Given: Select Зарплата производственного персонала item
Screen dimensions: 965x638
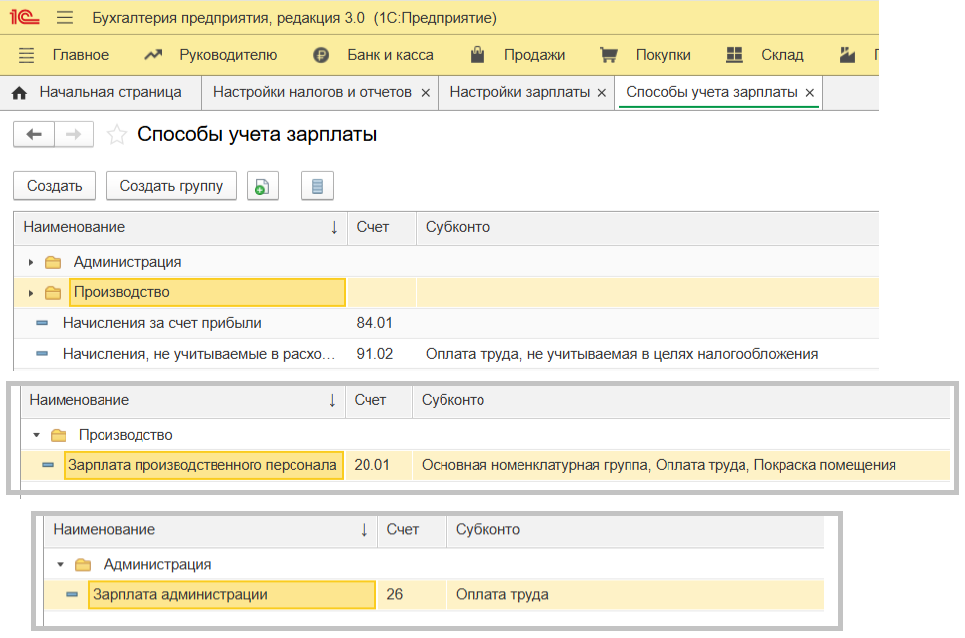Looking at the screenshot, I should (203, 465).
